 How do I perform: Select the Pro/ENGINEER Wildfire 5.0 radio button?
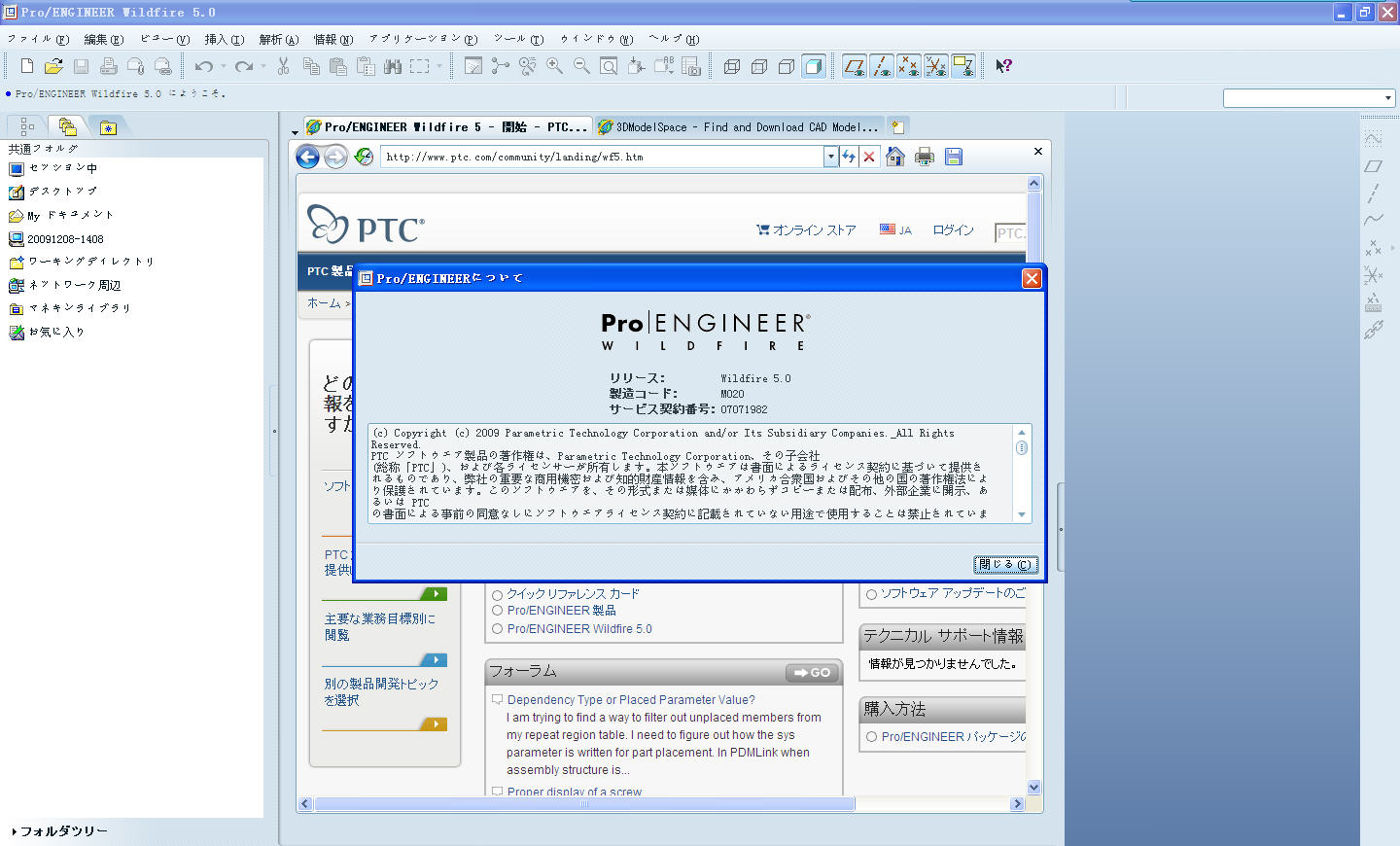click(497, 629)
